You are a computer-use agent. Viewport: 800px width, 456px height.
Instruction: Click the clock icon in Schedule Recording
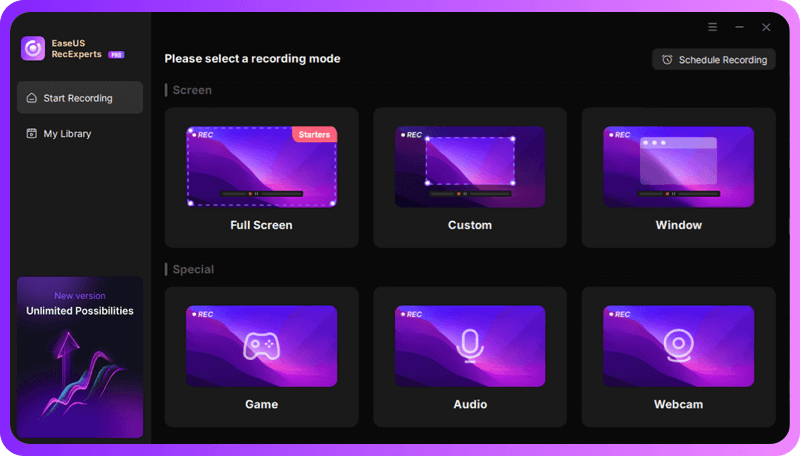667,60
